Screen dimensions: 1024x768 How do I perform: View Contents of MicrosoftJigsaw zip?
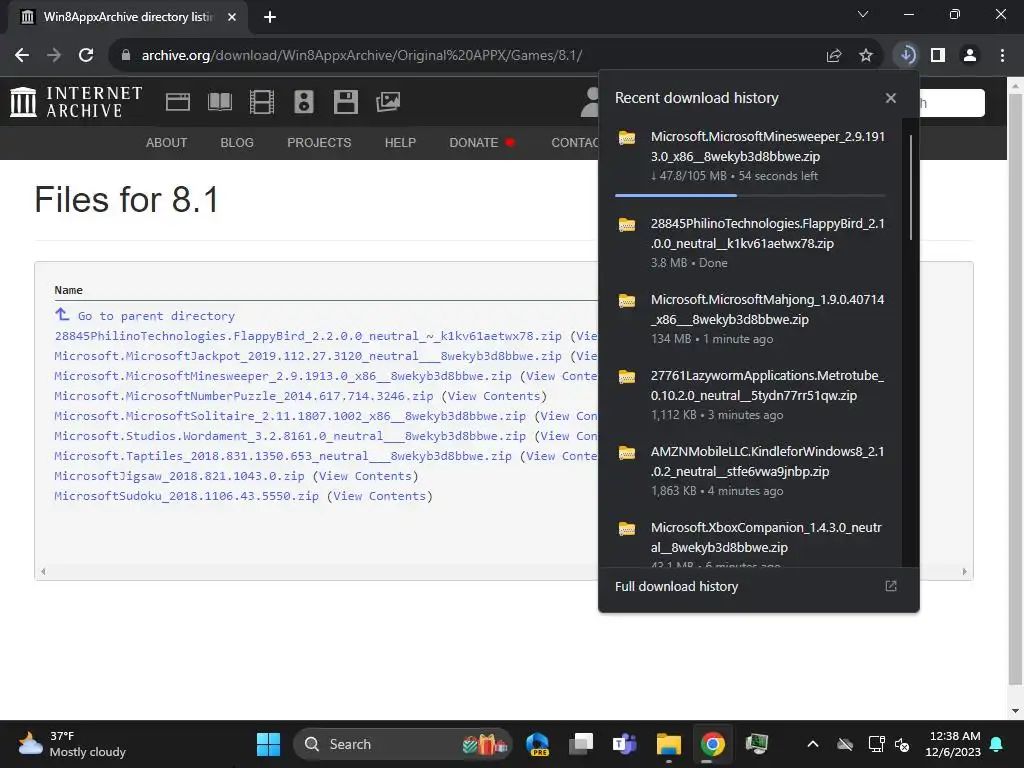(365, 476)
